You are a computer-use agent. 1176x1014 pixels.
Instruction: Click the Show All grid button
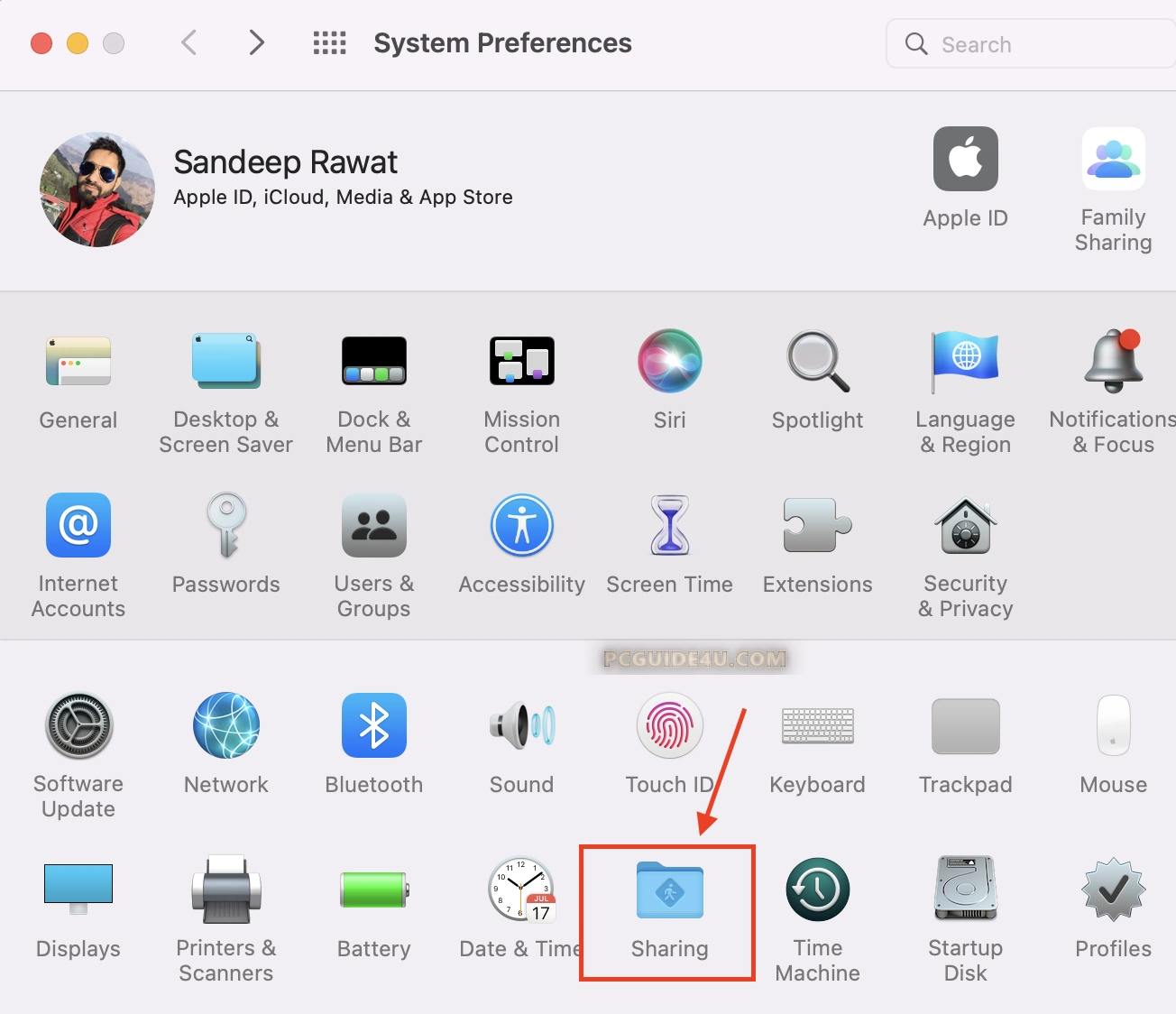pos(329,43)
